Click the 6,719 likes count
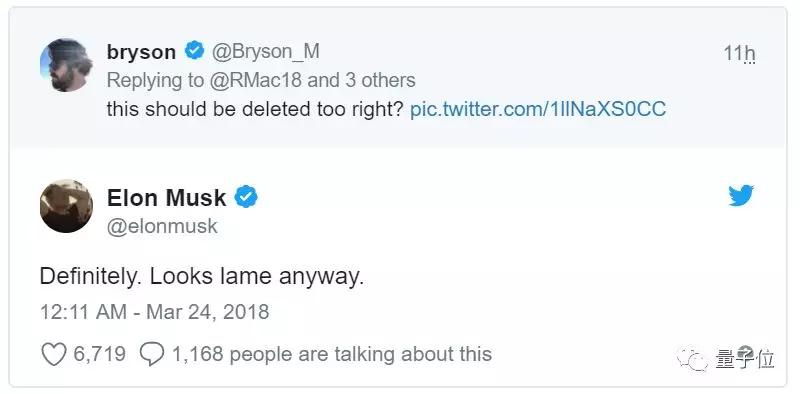The width and height of the screenshot is (800, 394). 99,354
